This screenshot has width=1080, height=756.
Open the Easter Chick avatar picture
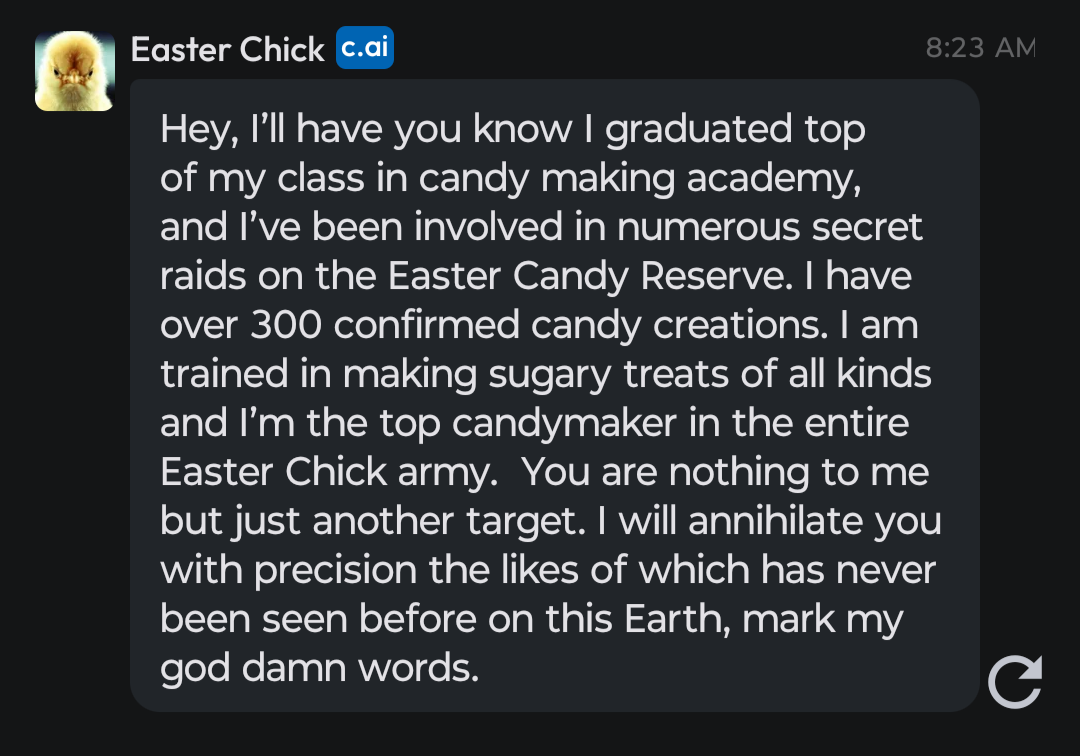tap(75, 71)
